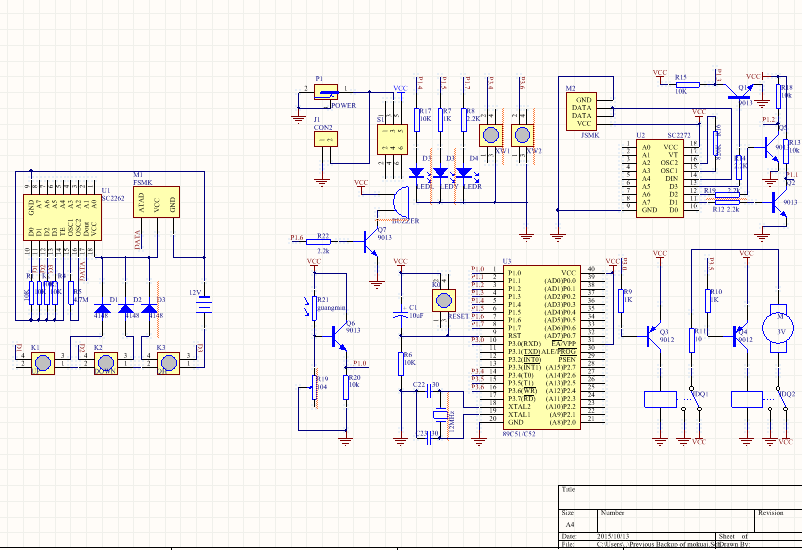
Task: Select the 3V motor symbol
Action: (x=778, y=328)
